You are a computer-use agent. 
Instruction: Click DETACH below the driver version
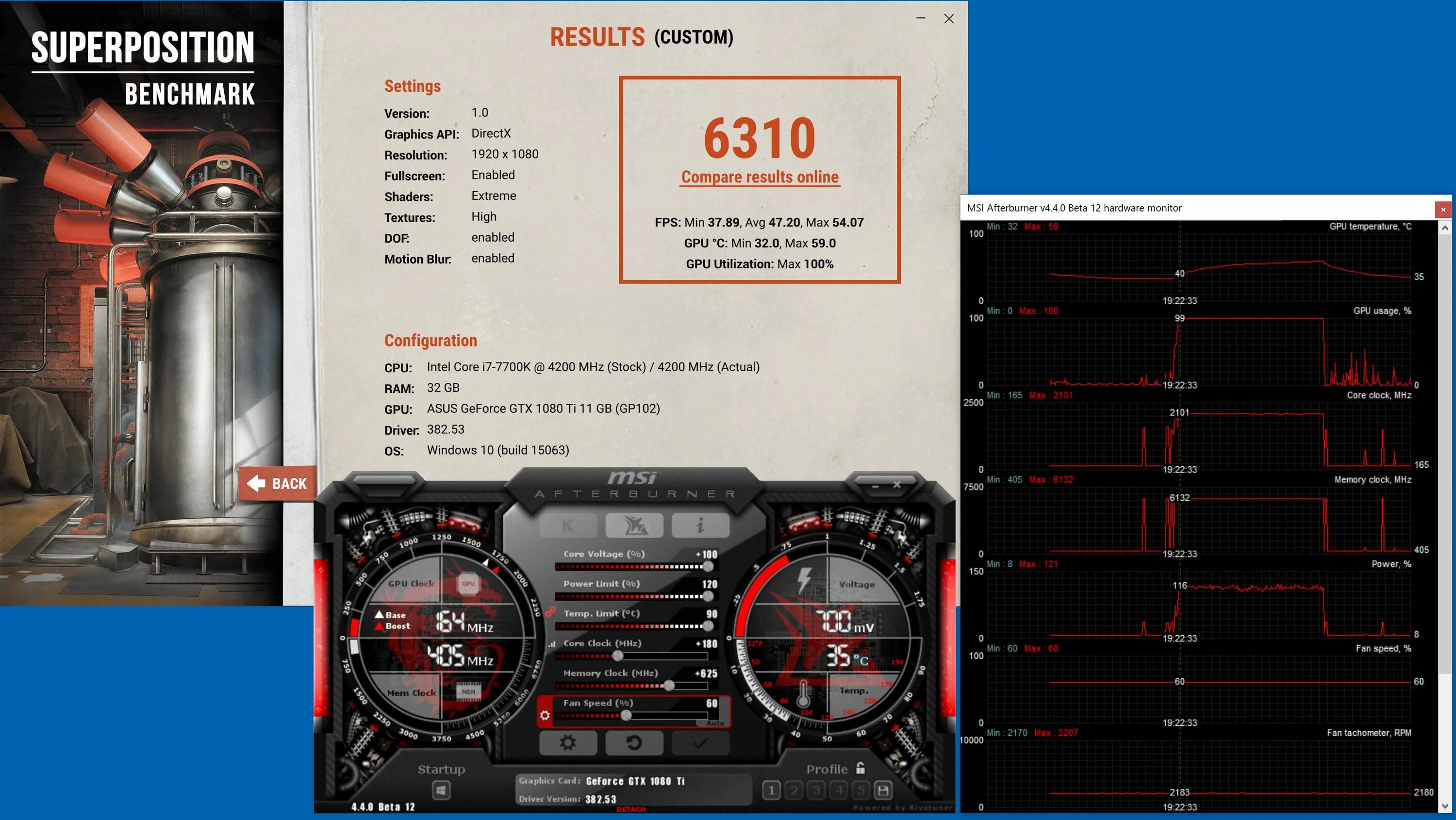pyautogui.click(x=631, y=809)
